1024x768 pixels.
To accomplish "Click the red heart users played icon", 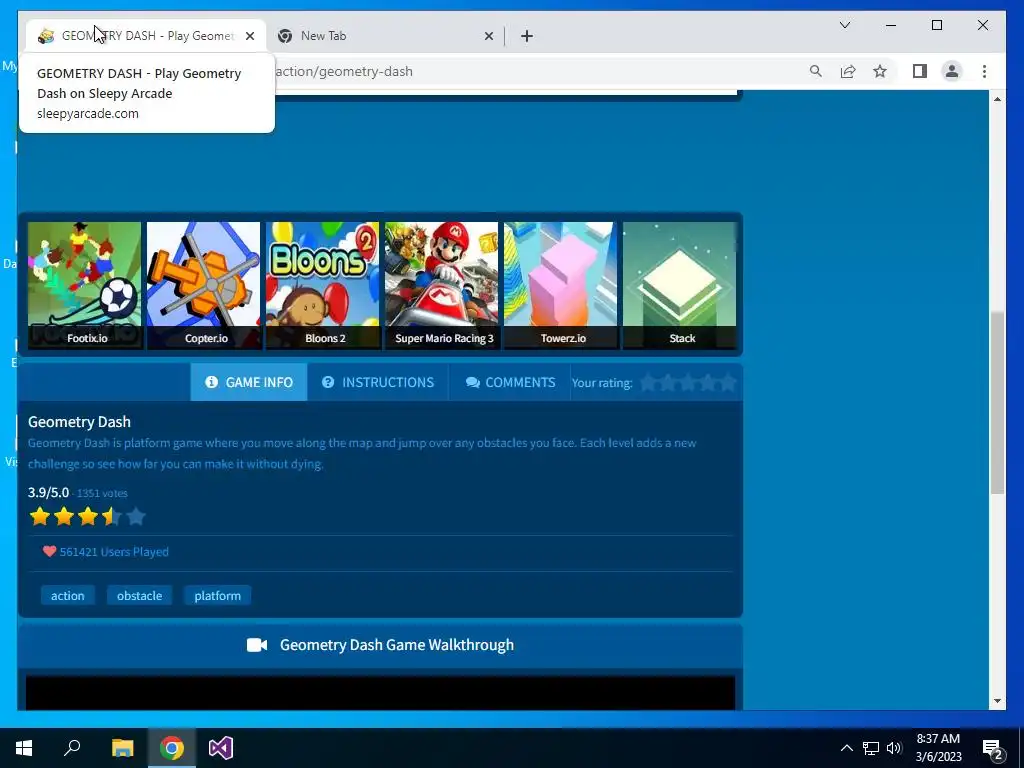I will tap(50, 551).
